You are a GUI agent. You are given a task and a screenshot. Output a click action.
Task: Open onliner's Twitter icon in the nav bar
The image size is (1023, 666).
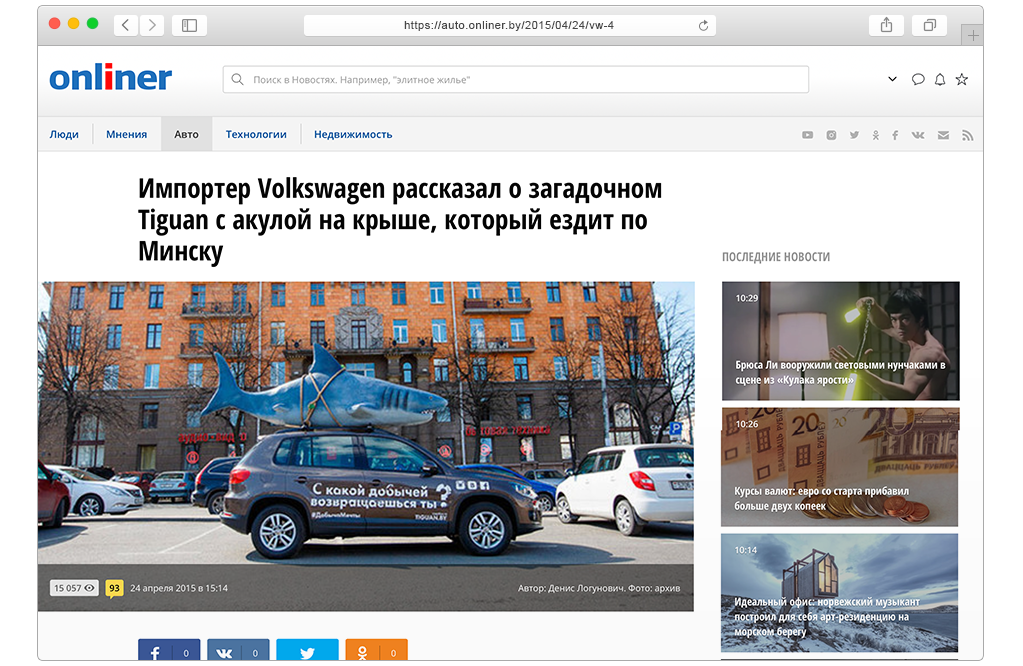click(854, 135)
